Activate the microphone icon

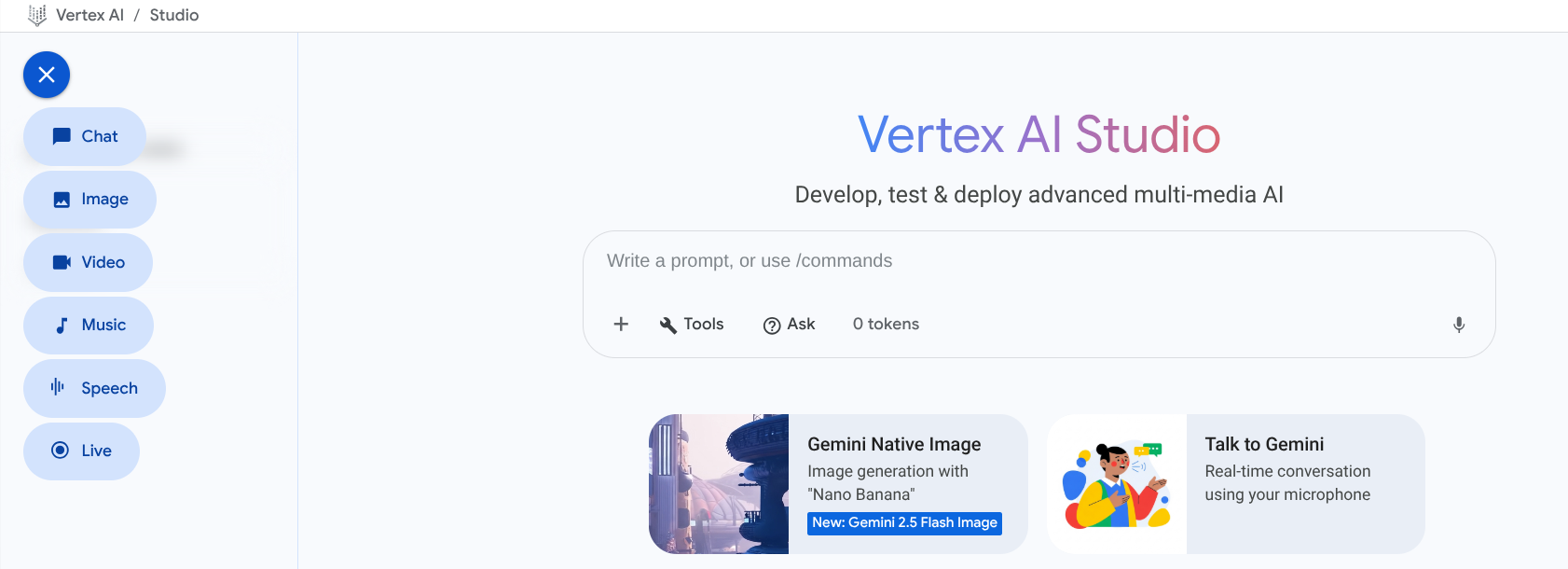[1459, 325]
